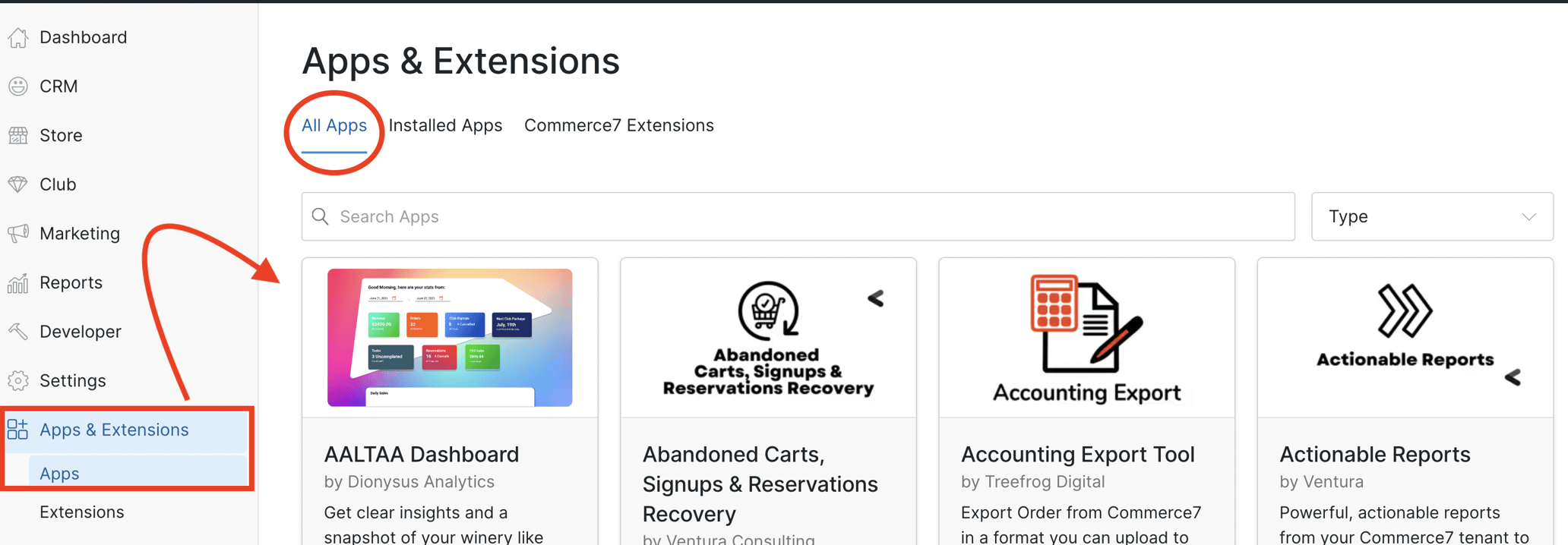This screenshot has height=545, width=1568.
Task: Open the AALTAA Dashboard app listing
Action: [422, 453]
